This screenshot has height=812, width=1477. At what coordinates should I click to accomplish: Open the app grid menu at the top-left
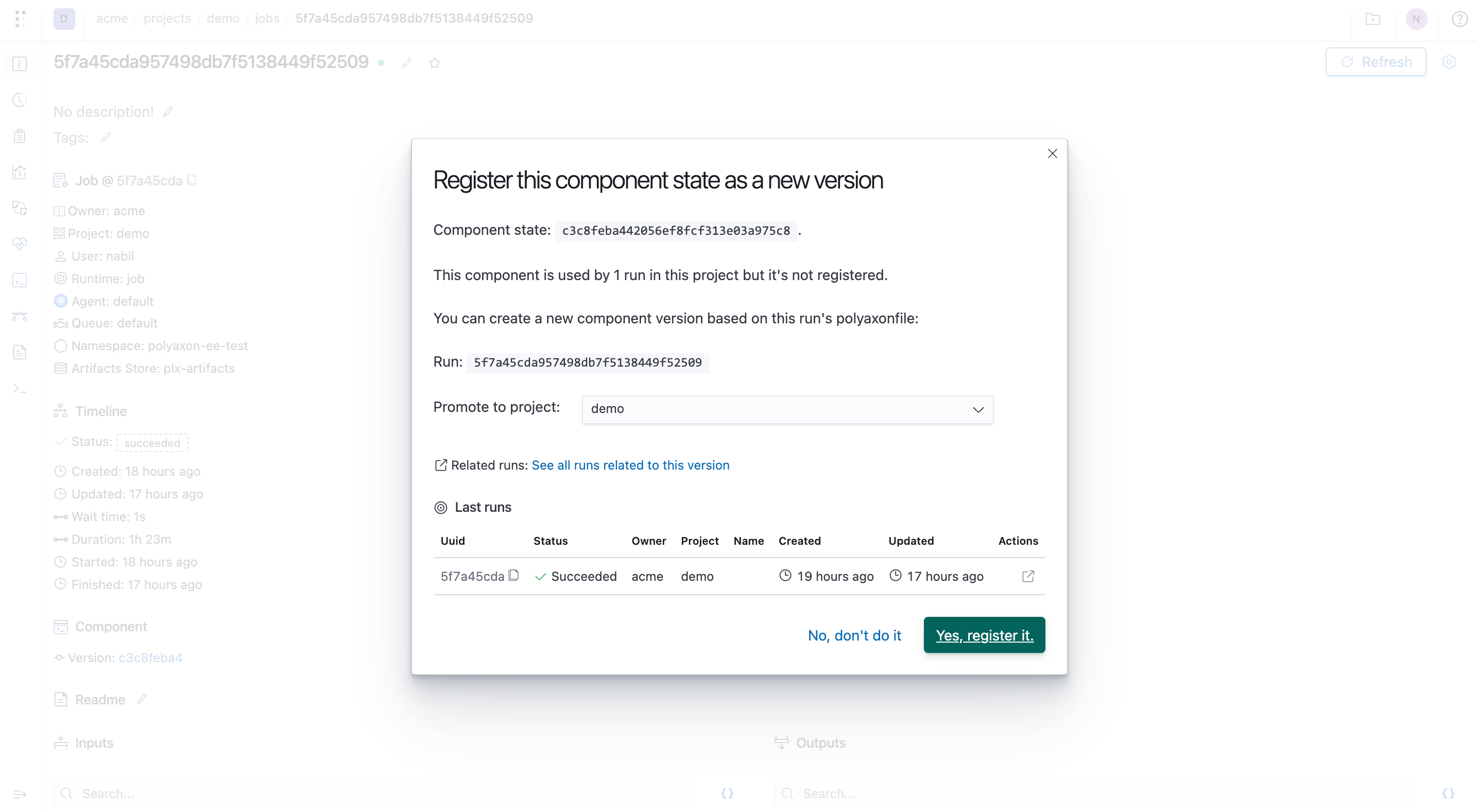[20, 19]
